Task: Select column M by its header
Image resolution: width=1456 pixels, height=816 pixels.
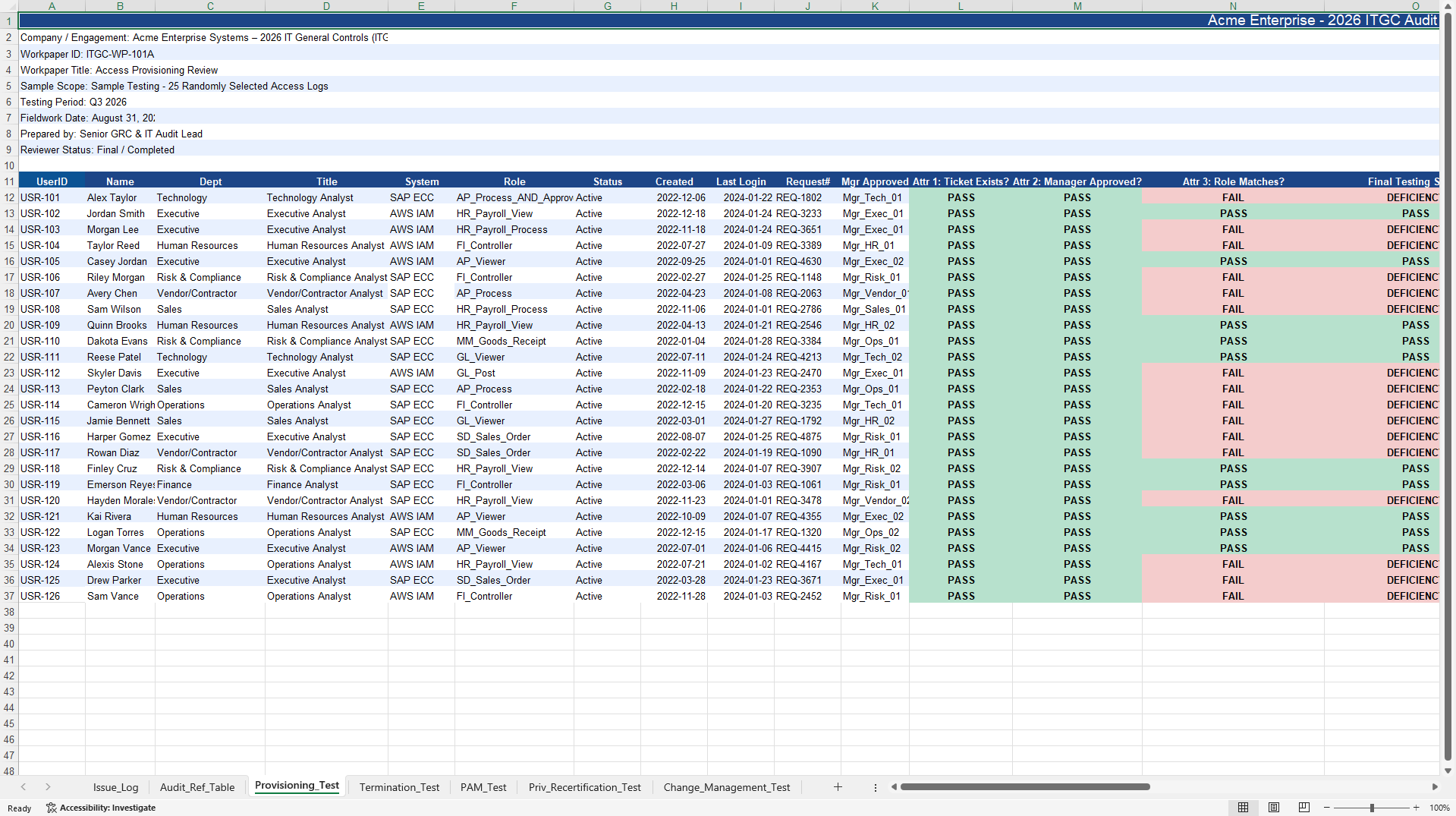Action: (1077, 6)
